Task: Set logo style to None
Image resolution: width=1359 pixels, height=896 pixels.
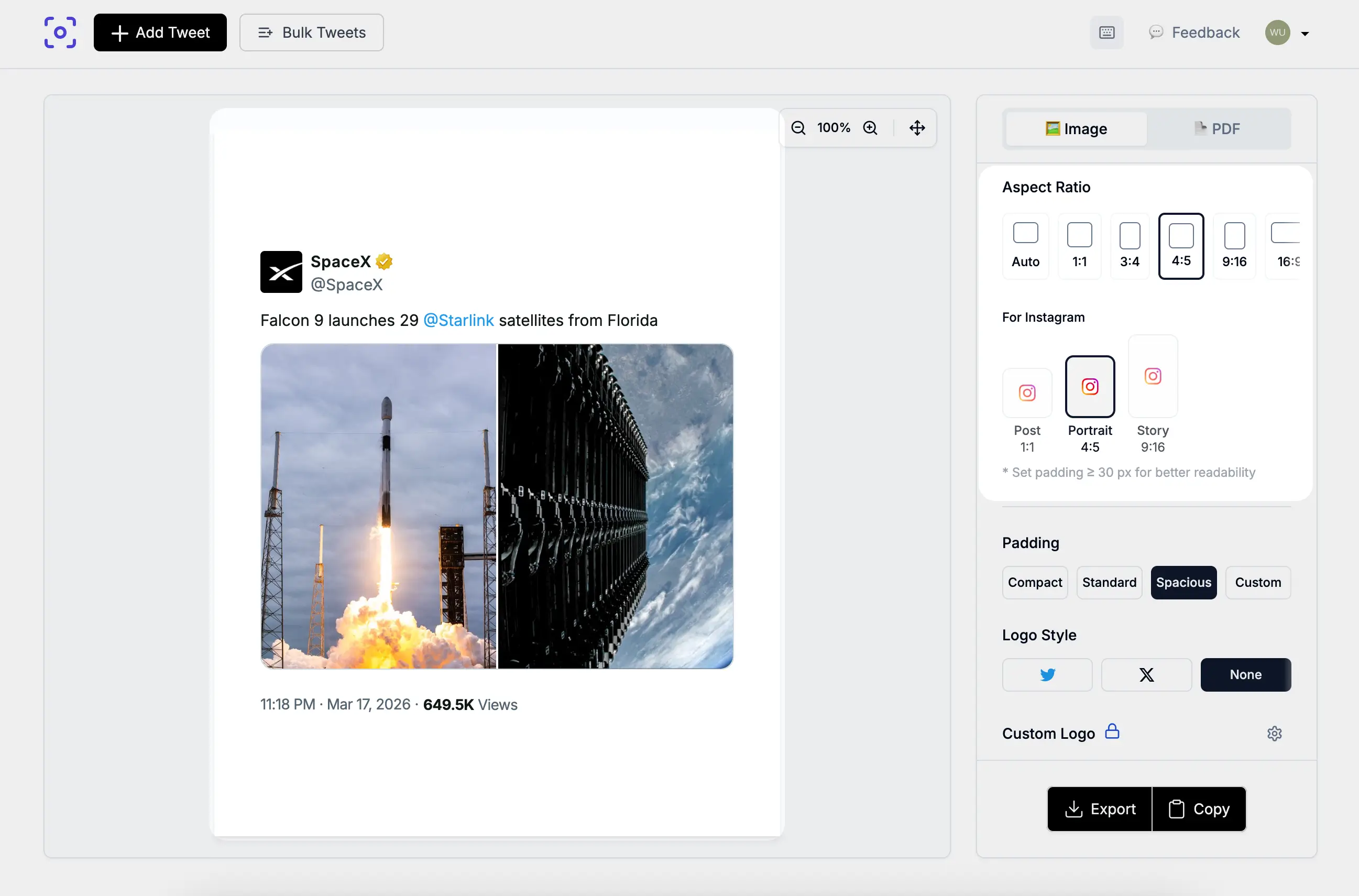Action: 1245,675
